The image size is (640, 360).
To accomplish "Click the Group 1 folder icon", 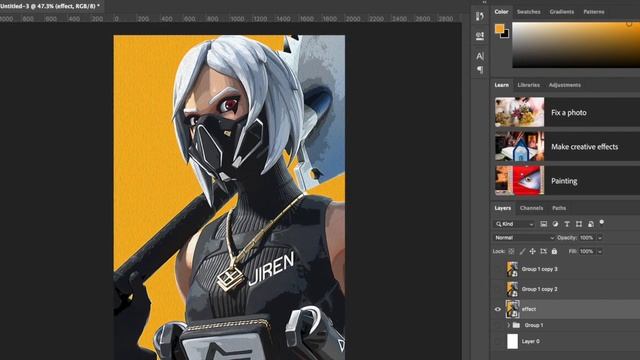I will tap(516, 325).
